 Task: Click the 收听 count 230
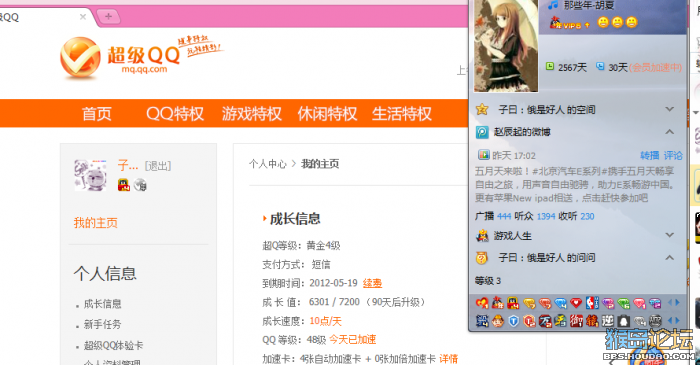(587, 216)
